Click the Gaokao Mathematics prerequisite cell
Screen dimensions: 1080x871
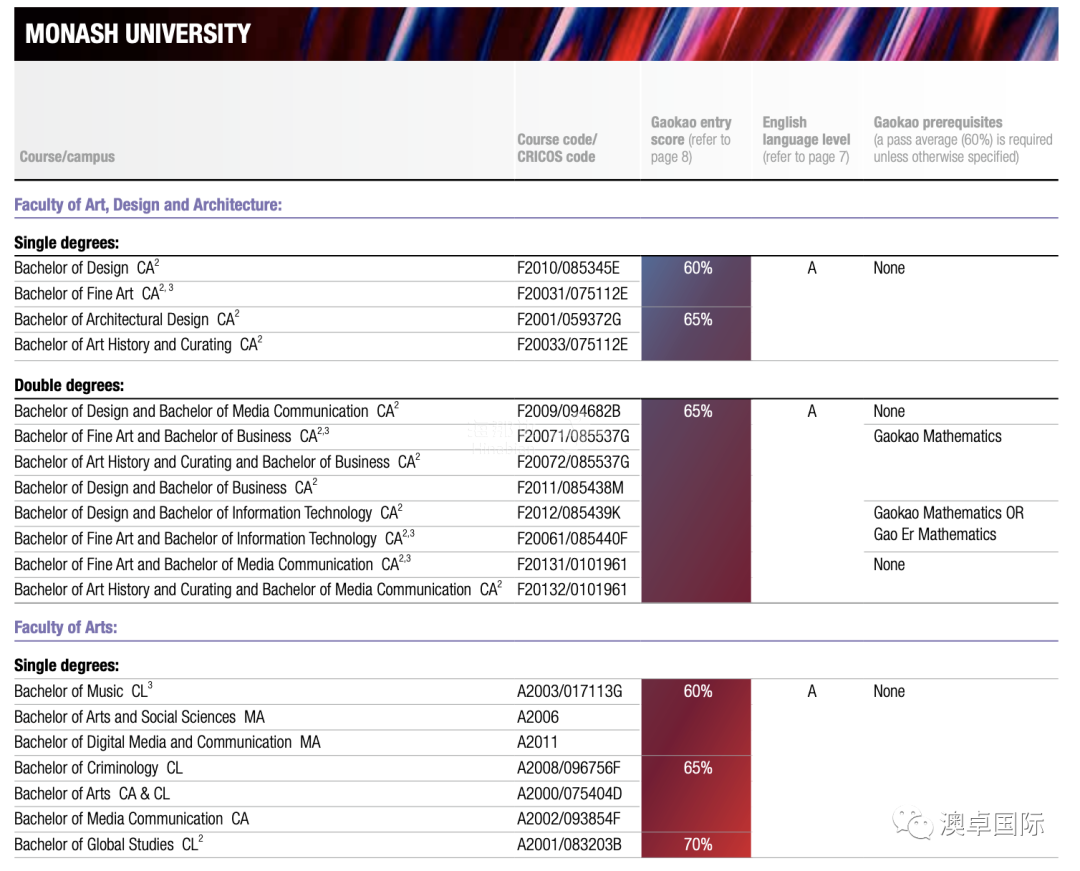937,436
